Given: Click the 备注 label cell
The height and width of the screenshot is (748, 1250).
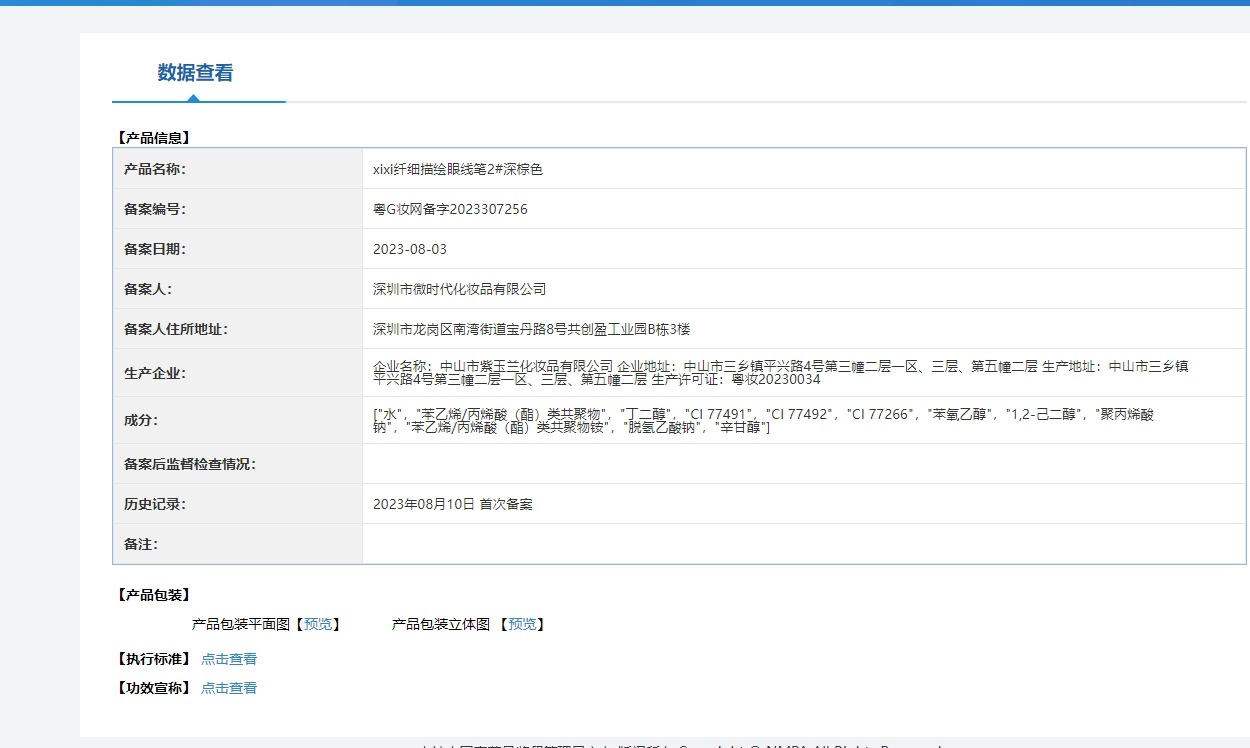Looking at the screenshot, I should (238, 544).
